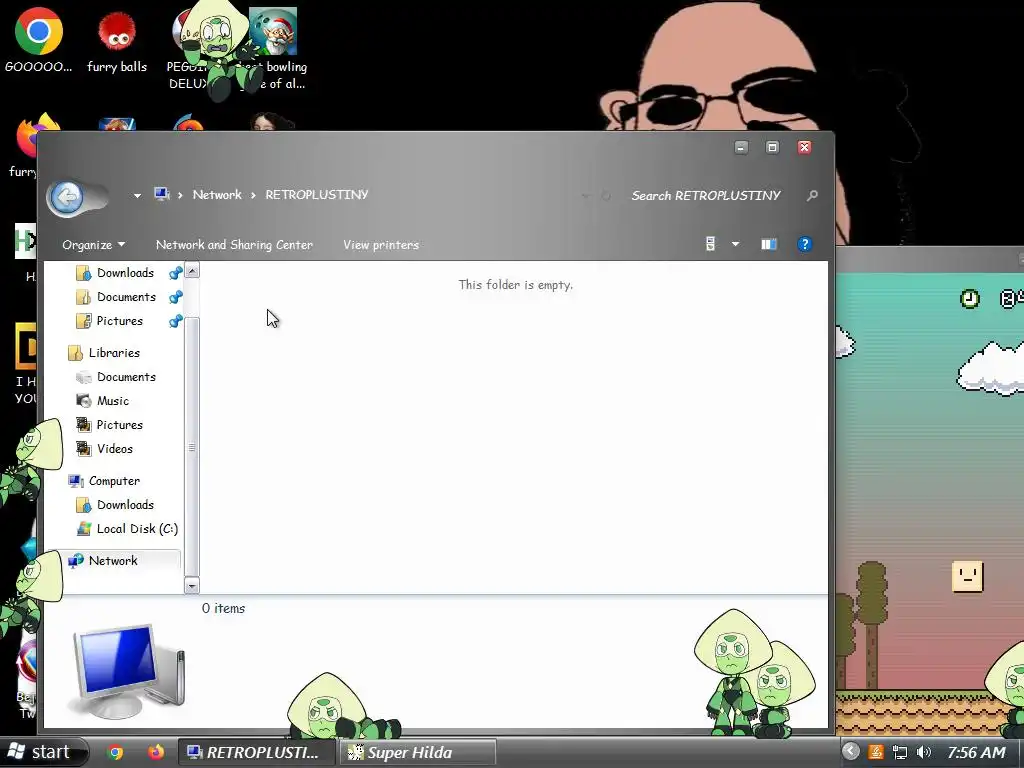
Task: Go back with the Explorer back arrow
Action: tap(67, 197)
